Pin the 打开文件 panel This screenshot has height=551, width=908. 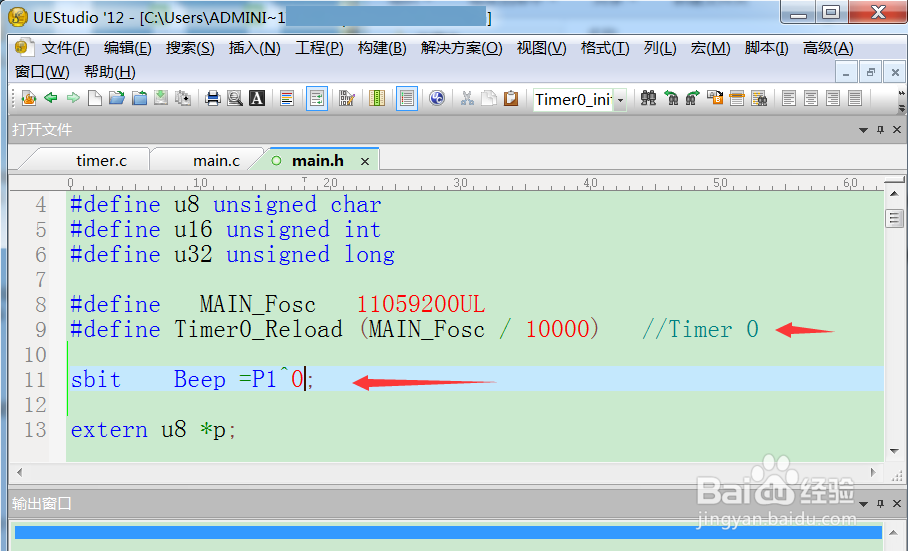point(880,130)
